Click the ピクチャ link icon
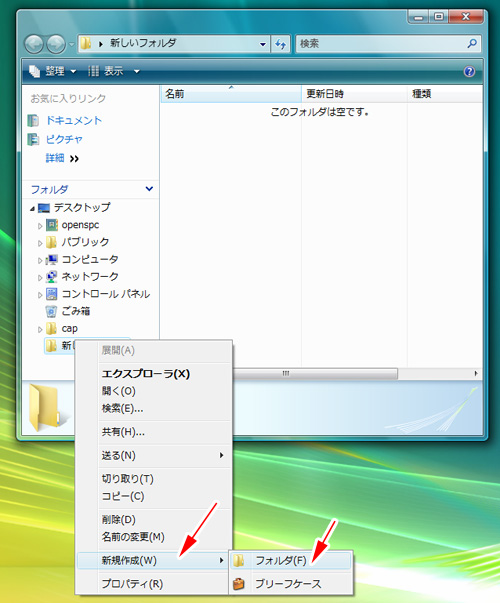Screen dimensions: 500x603 33,139
